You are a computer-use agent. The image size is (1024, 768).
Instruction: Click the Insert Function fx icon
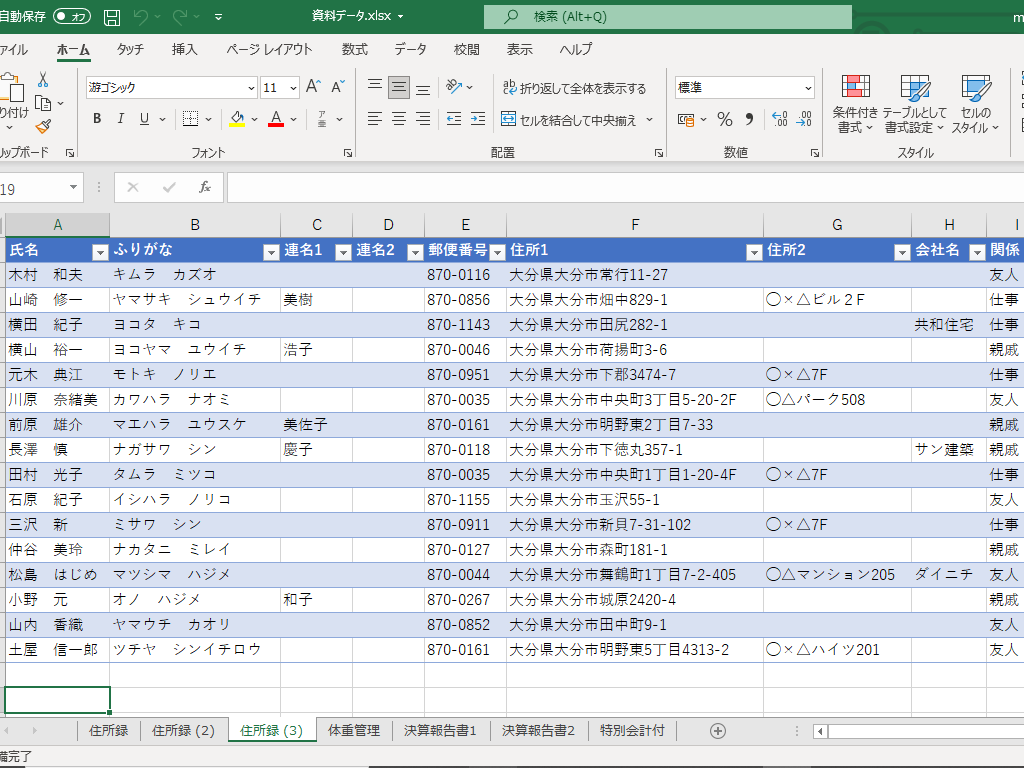(204, 187)
